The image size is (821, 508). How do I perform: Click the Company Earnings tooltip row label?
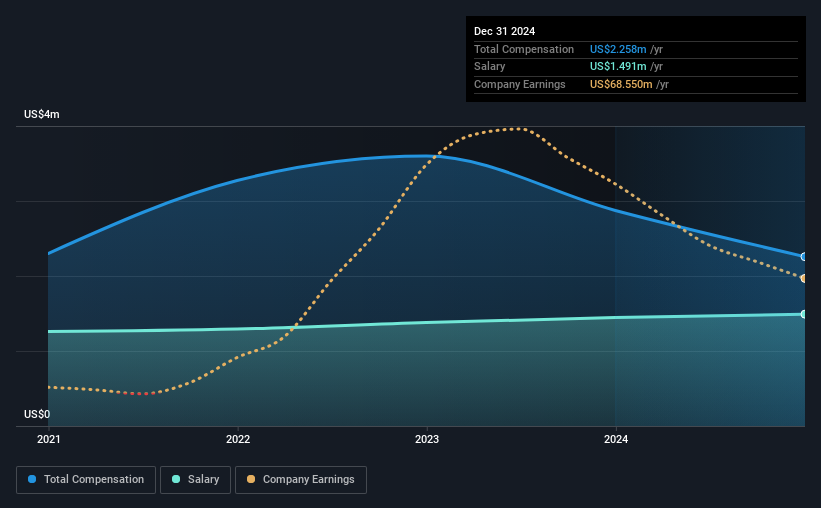tap(520, 84)
